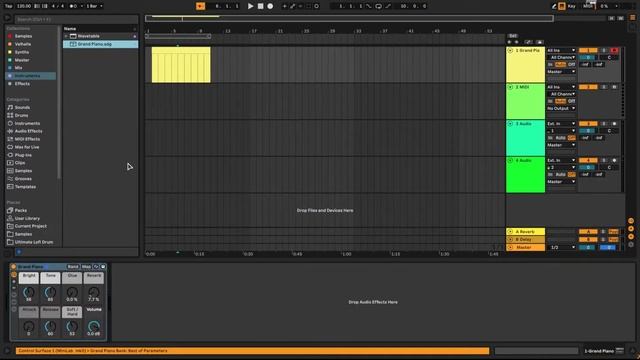Collapse the Wavetable folder in browser
The height and width of the screenshot is (360, 640).
[x=66, y=36]
